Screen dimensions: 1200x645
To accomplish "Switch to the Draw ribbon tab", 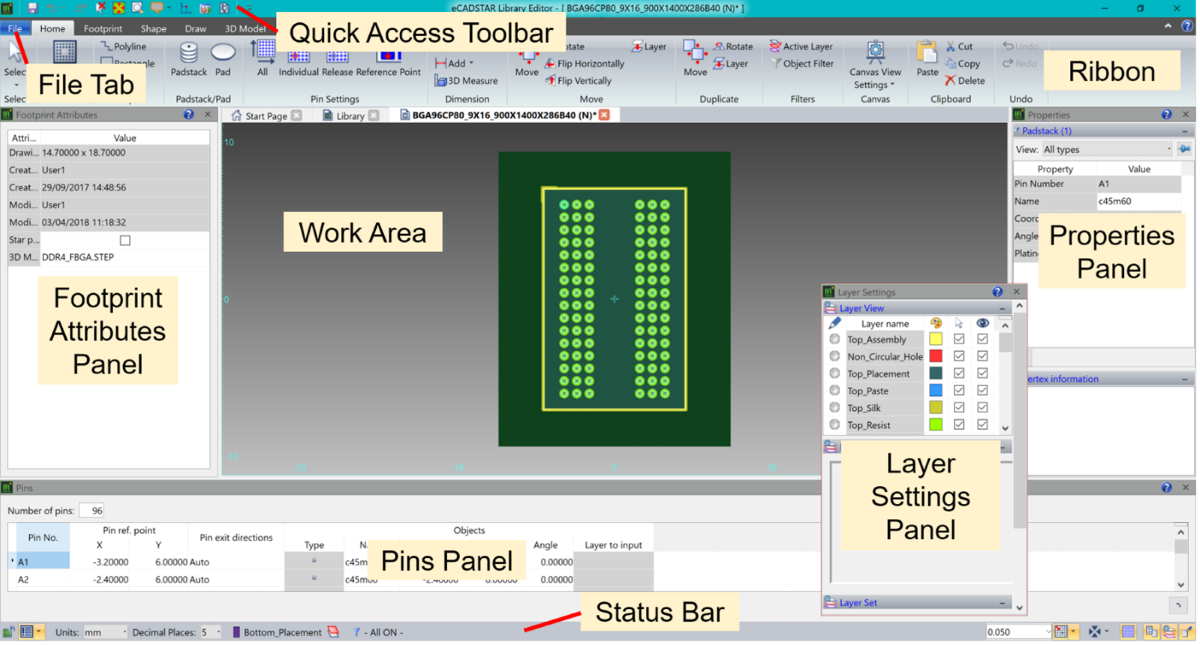I will click(195, 28).
